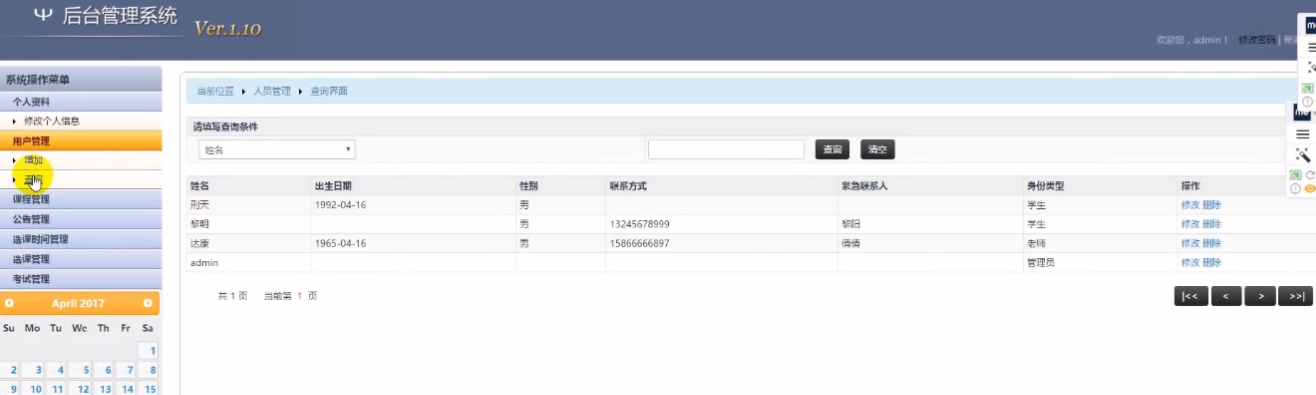Screen dimensions: 1316x395
Task: Click identity type 管理员
Action: tap(1041, 262)
